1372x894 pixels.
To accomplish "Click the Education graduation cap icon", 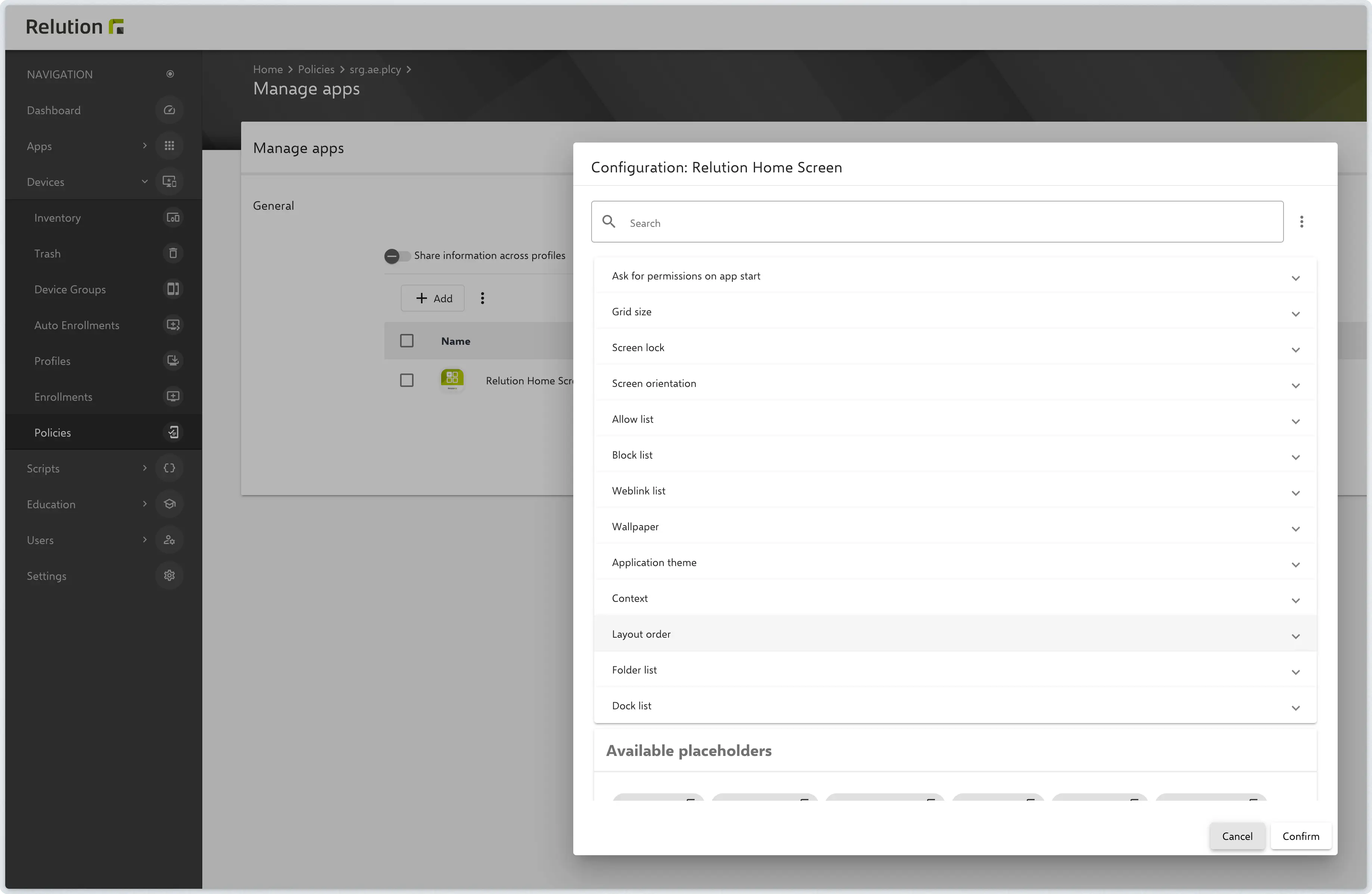I will [x=169, y=504].
